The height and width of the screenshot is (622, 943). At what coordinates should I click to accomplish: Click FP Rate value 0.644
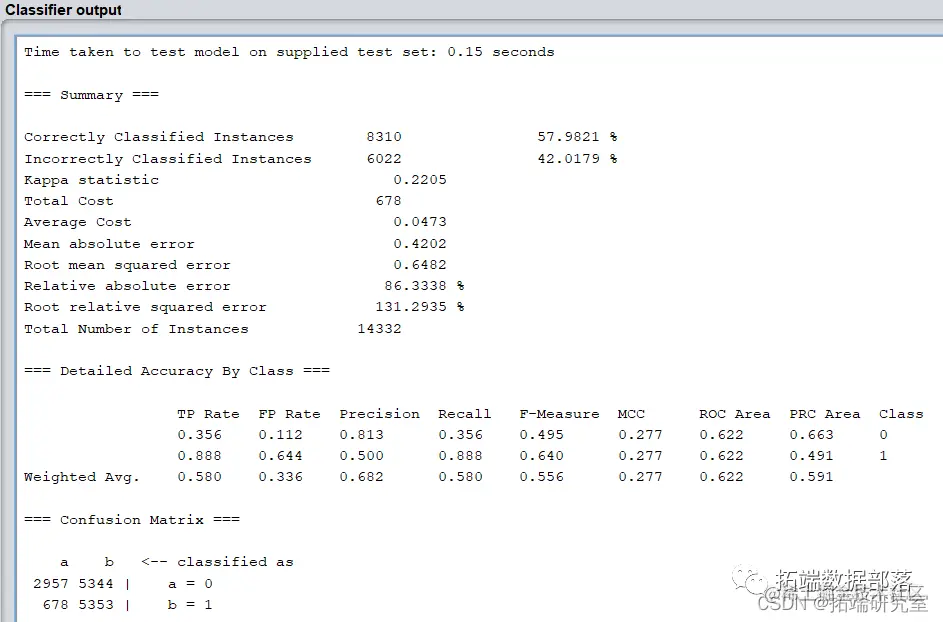click(x=280, y=456)
